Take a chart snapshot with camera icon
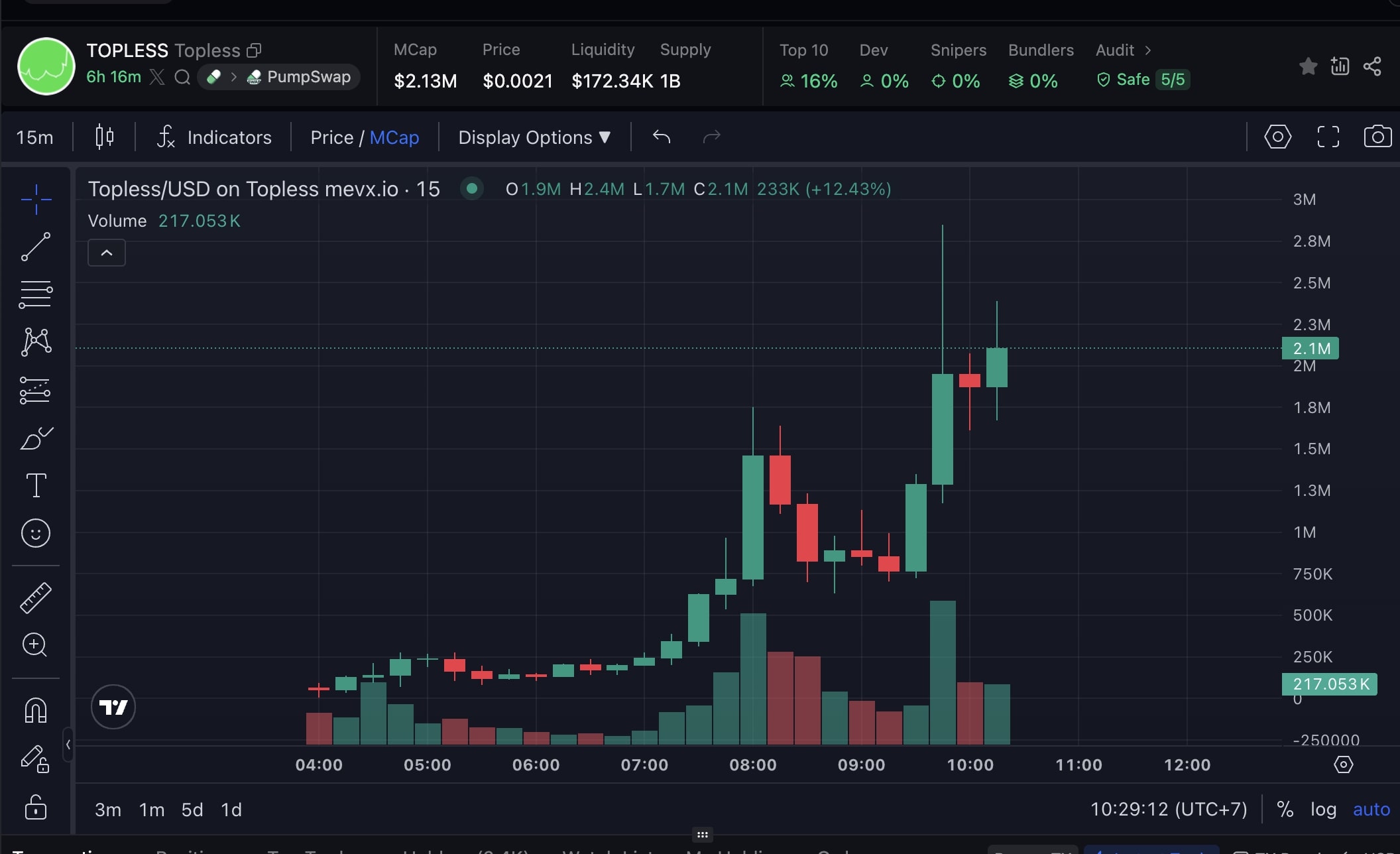This screenshot has height=854, width=1400. pos(1377,137)
